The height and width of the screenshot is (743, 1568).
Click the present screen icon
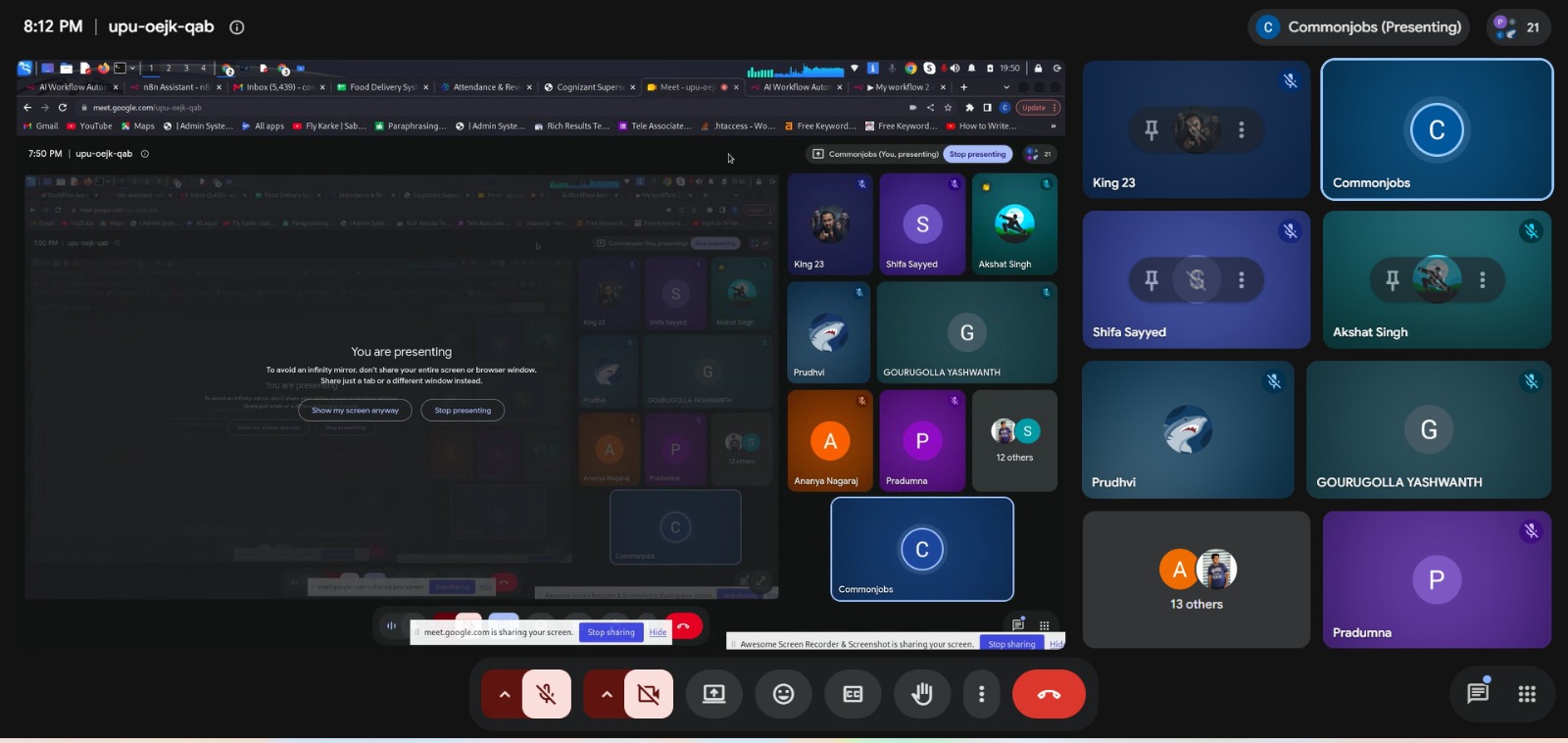(714, 694)
